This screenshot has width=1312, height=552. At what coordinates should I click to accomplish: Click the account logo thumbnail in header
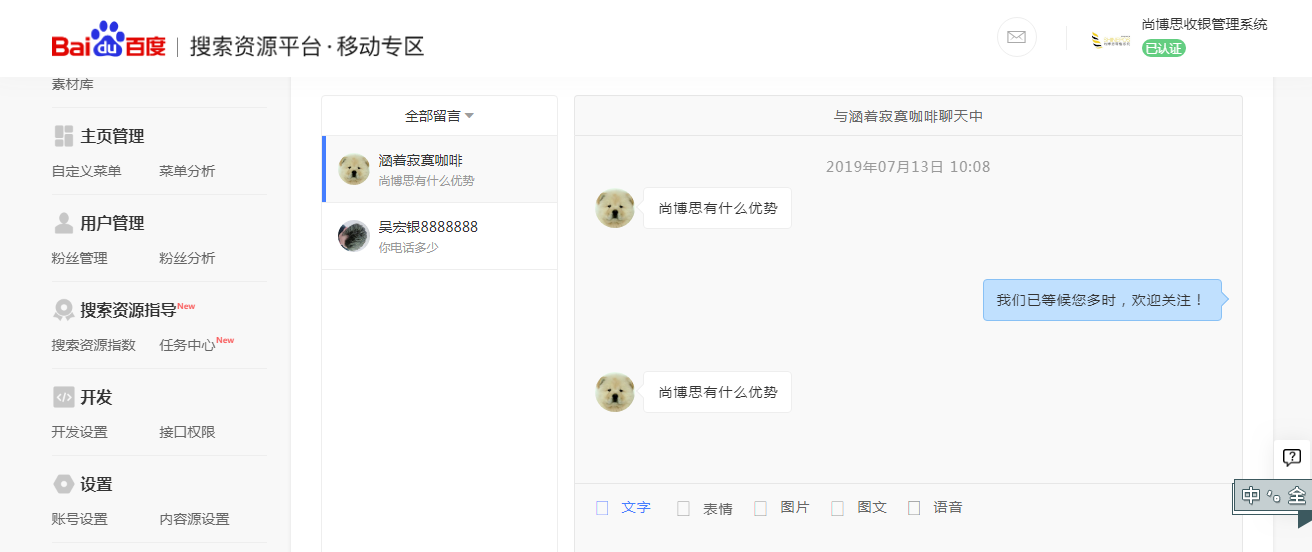tap(1111, 40)
